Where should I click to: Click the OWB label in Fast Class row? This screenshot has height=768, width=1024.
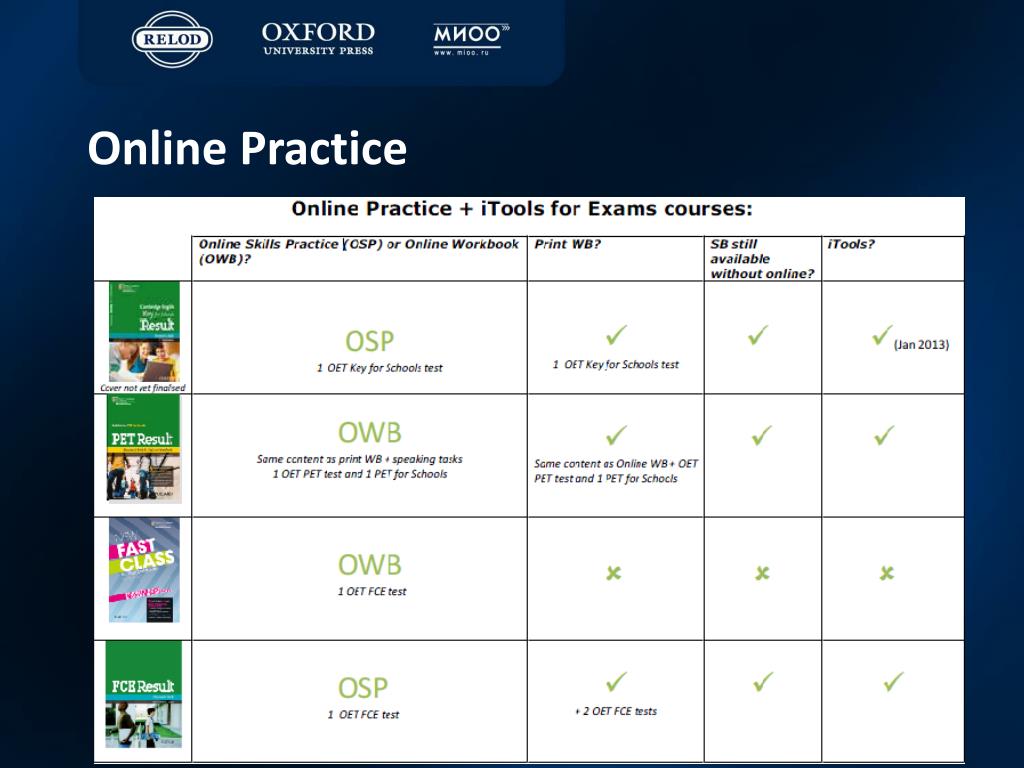[370, 565]
